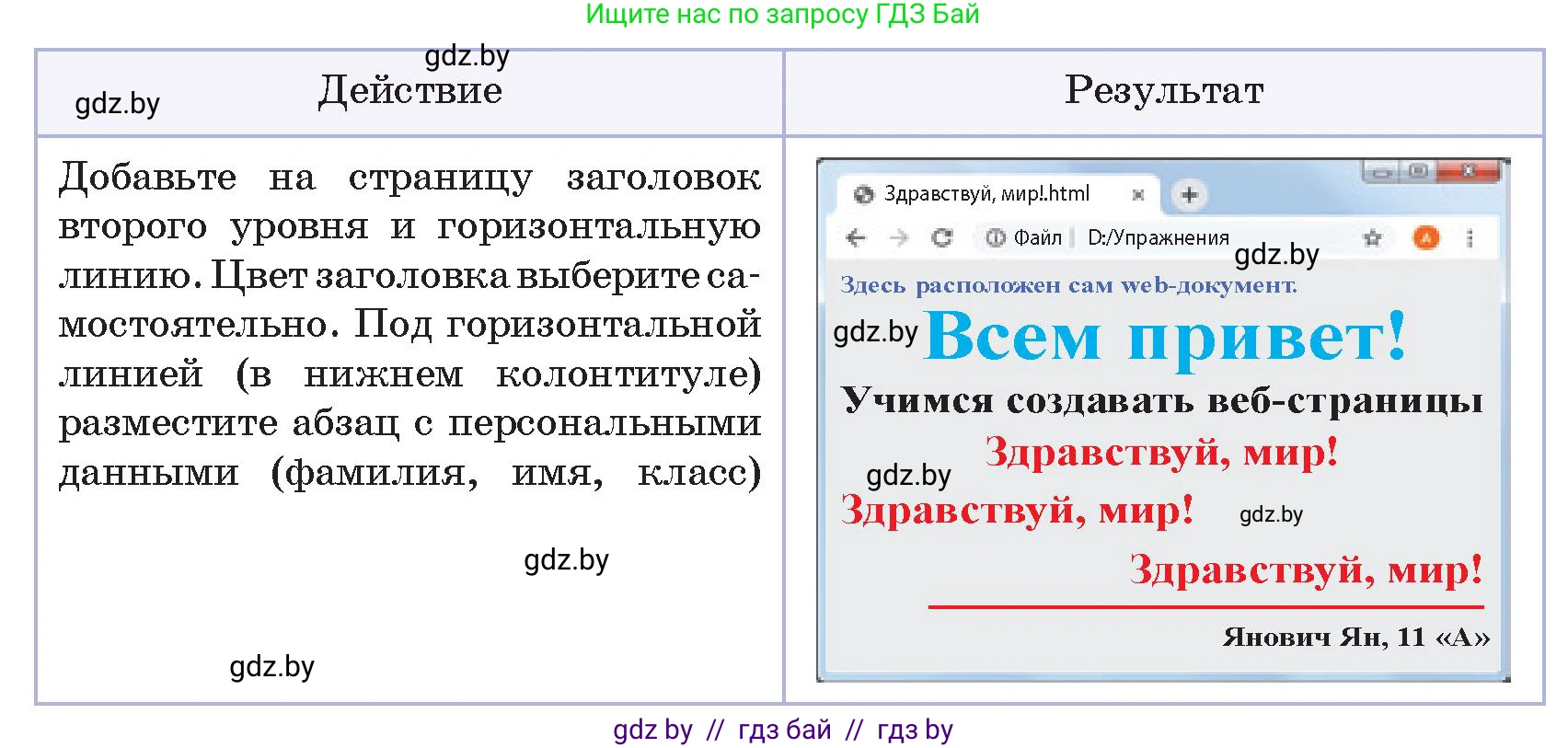
Task: Bookmark the page with star icon
Action: coord(1372,238)
